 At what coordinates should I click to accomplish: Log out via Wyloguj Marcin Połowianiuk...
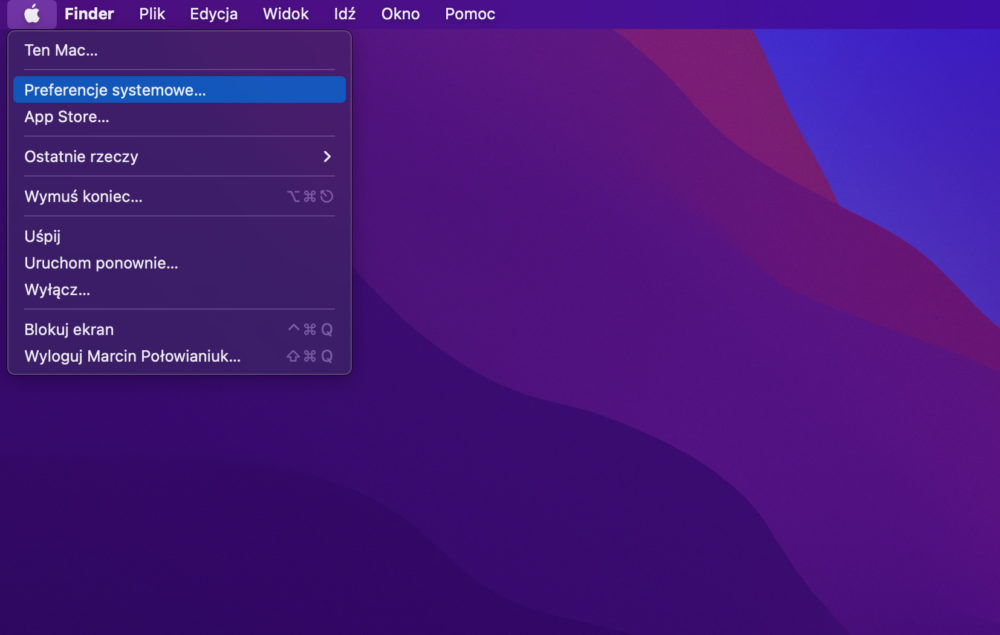[179, 356]
